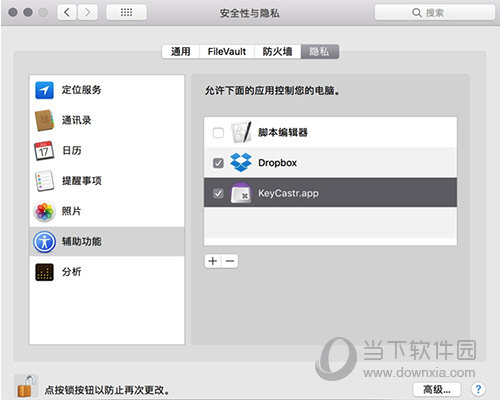Switch to the Firewall (防火墙) tab
This screenshot has width=500, height=402.
point(277,52)
